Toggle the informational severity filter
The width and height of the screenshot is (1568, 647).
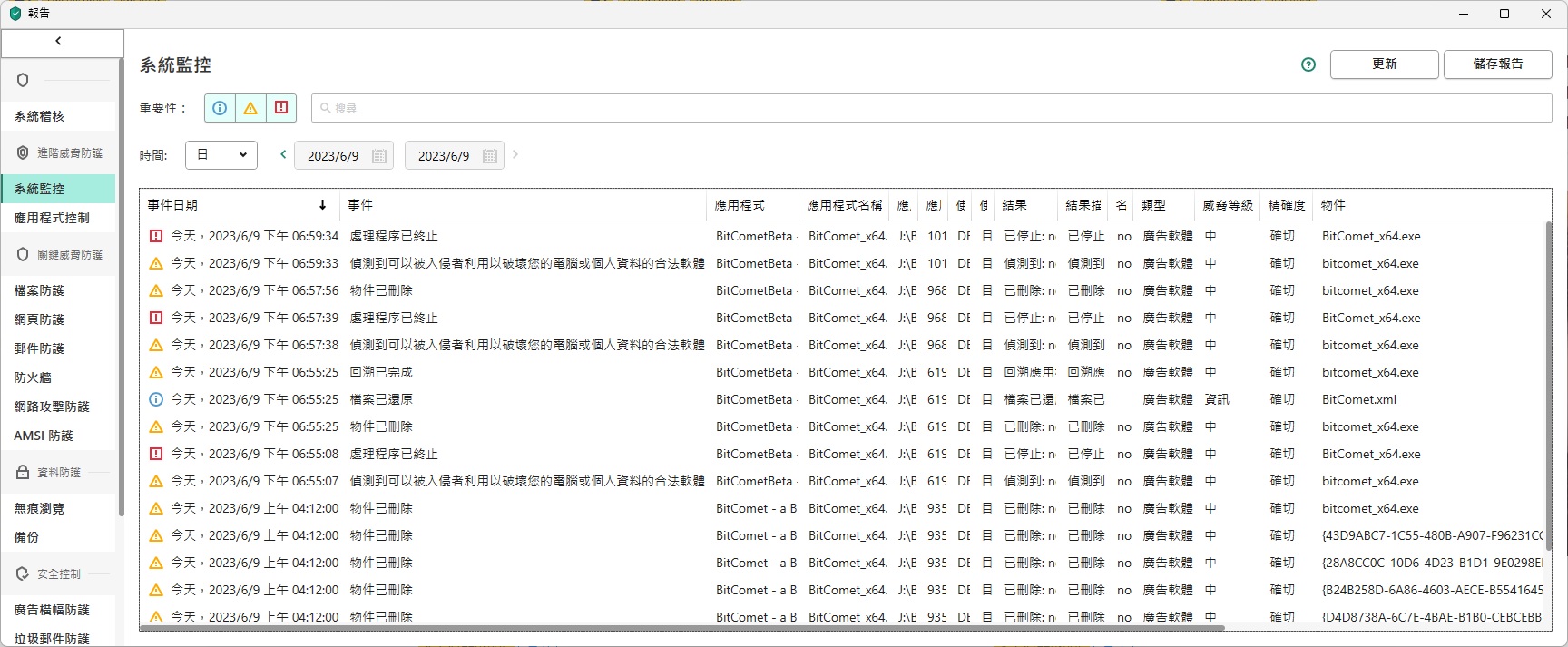(x=220, y=108)
